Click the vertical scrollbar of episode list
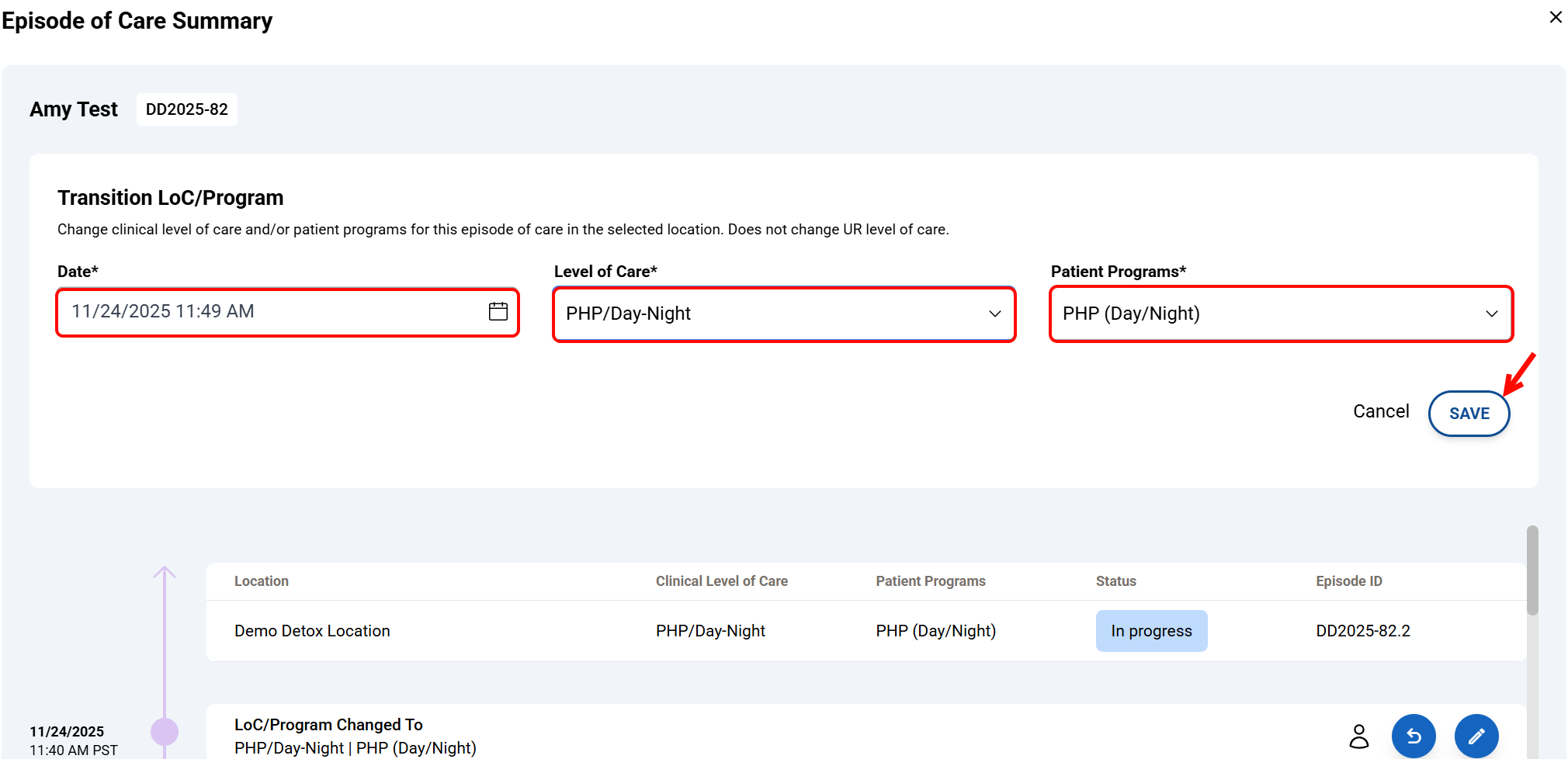The width and height of the screenshot is (1568, 759). (x=1532, y=570)
